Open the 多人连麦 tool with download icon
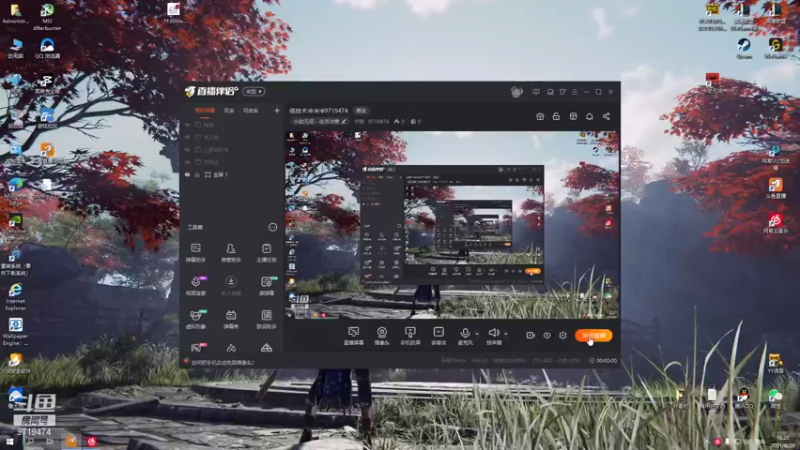Viewport: 800px width, 450px height. coord(231,286)
